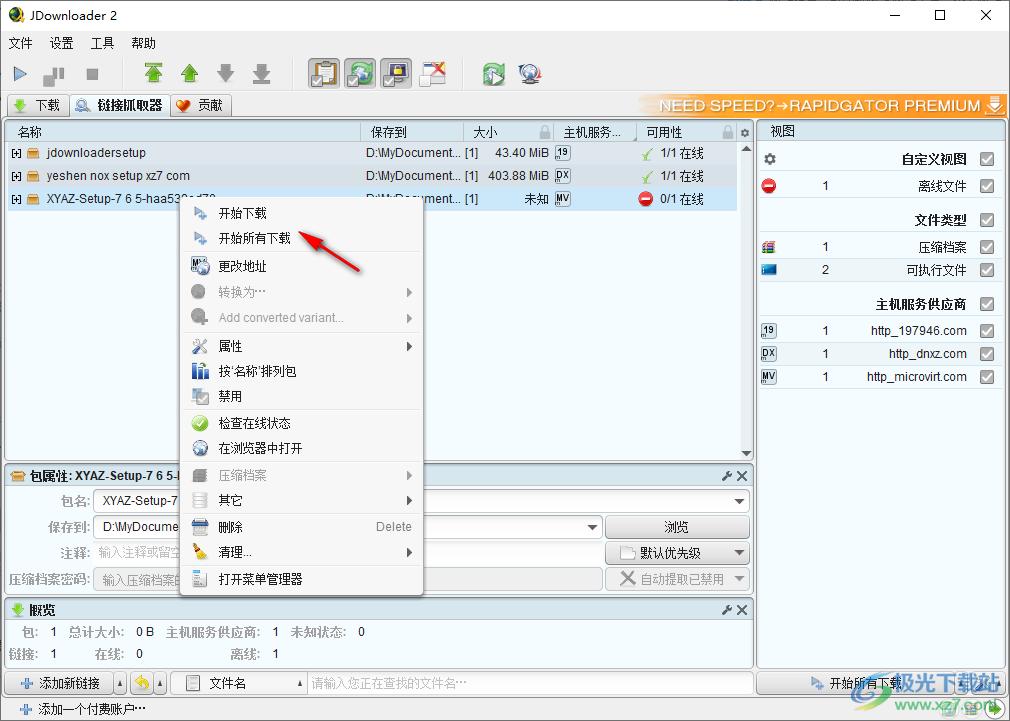Click the 注释 comment input field
The height and width of the screenshot is (721, 1010).
(x=348, y=553)
